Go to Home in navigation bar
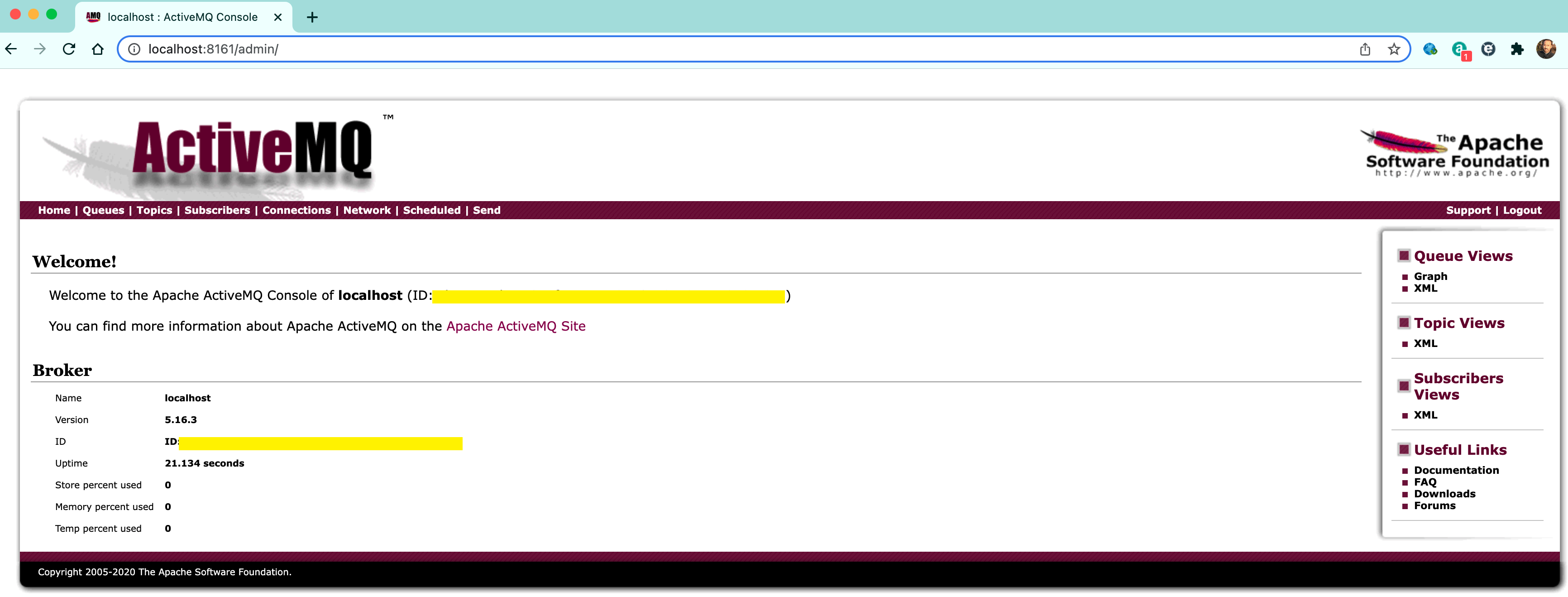Image resolution: width=1568 pixels, height=597 pixels. click(54, 210)
